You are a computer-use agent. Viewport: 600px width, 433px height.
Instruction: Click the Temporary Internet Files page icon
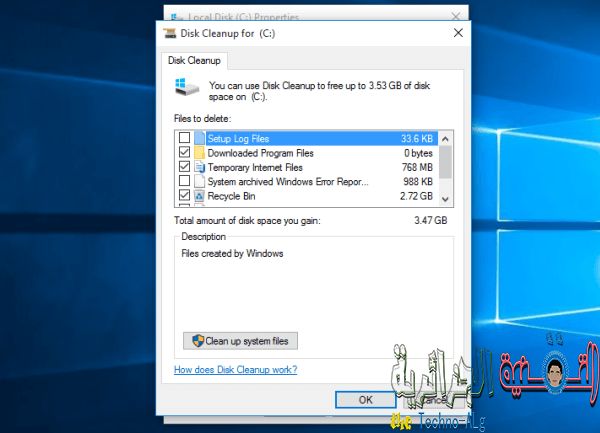click(x=199, y=167)
